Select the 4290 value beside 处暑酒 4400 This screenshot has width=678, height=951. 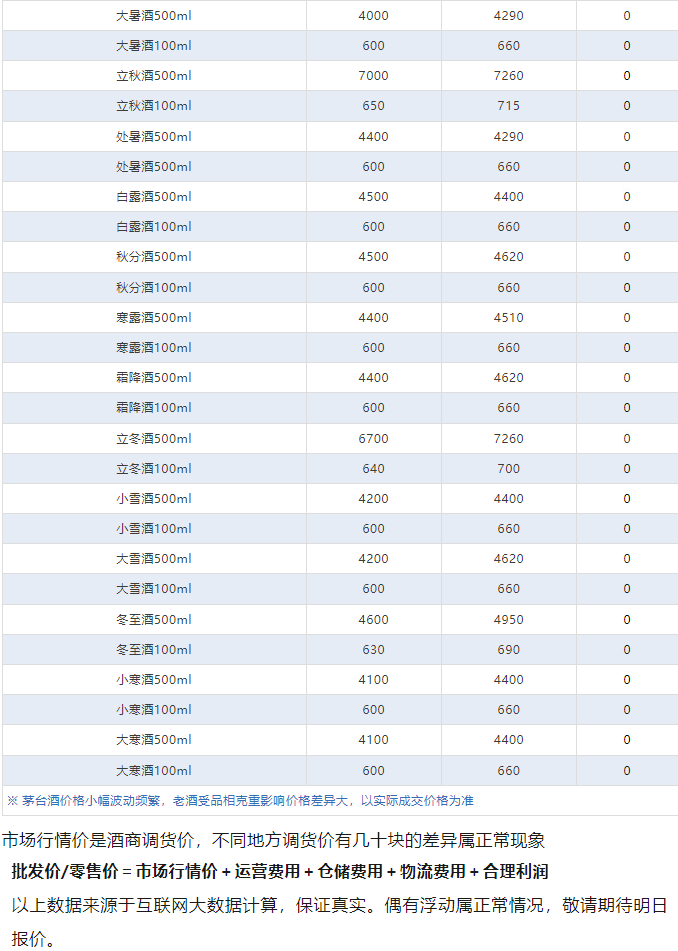(x=509, y=136)
